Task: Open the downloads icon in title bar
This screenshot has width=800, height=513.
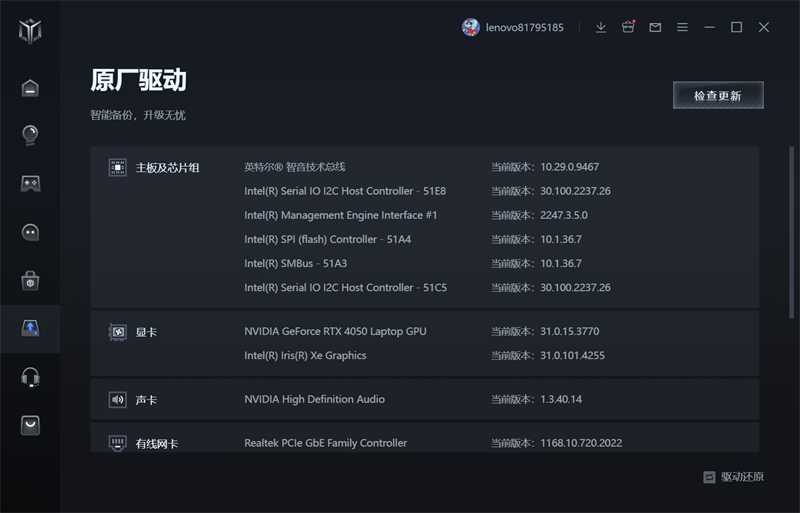Action: [601, 27]
